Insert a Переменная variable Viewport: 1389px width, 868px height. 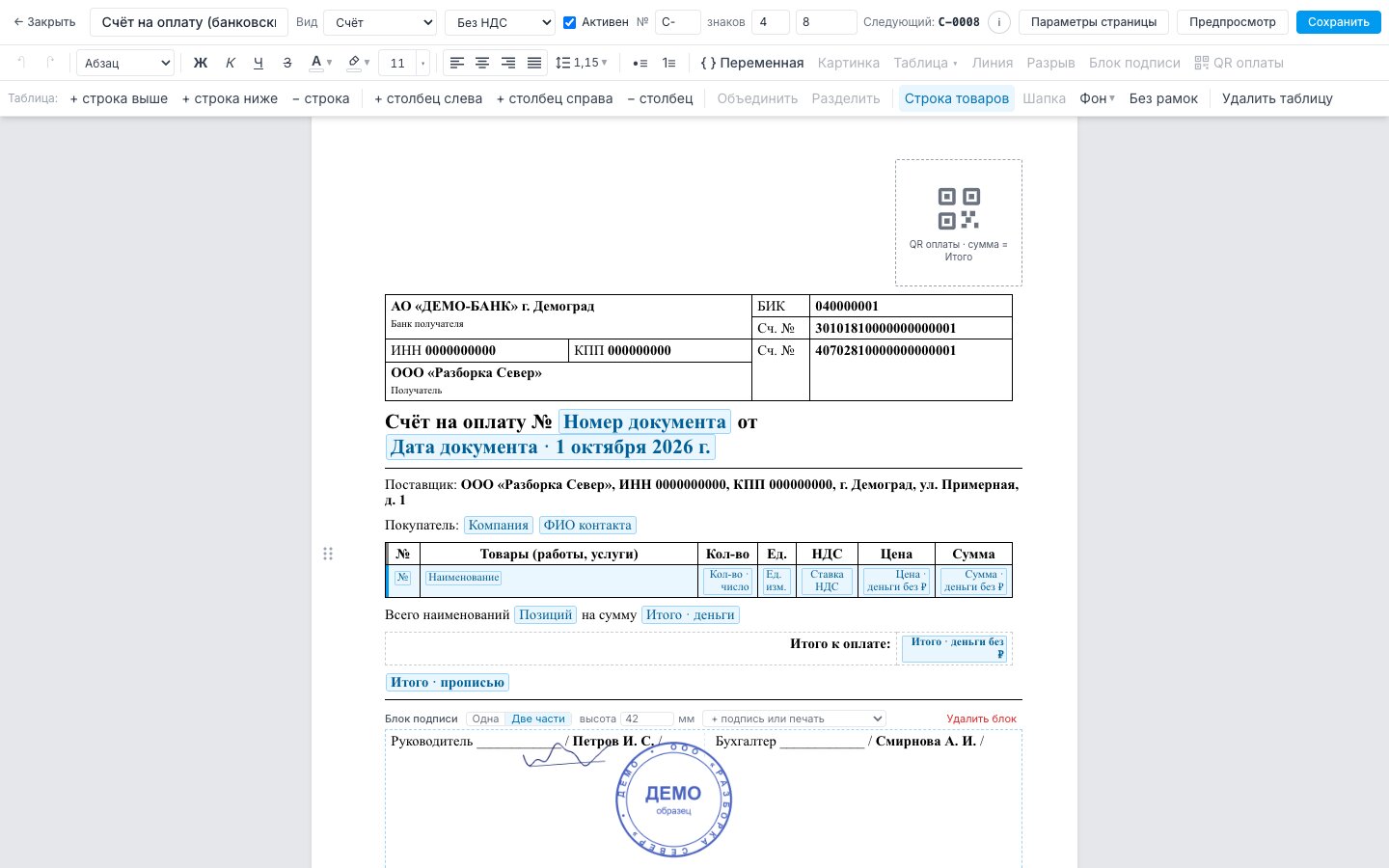coord(752,63)
